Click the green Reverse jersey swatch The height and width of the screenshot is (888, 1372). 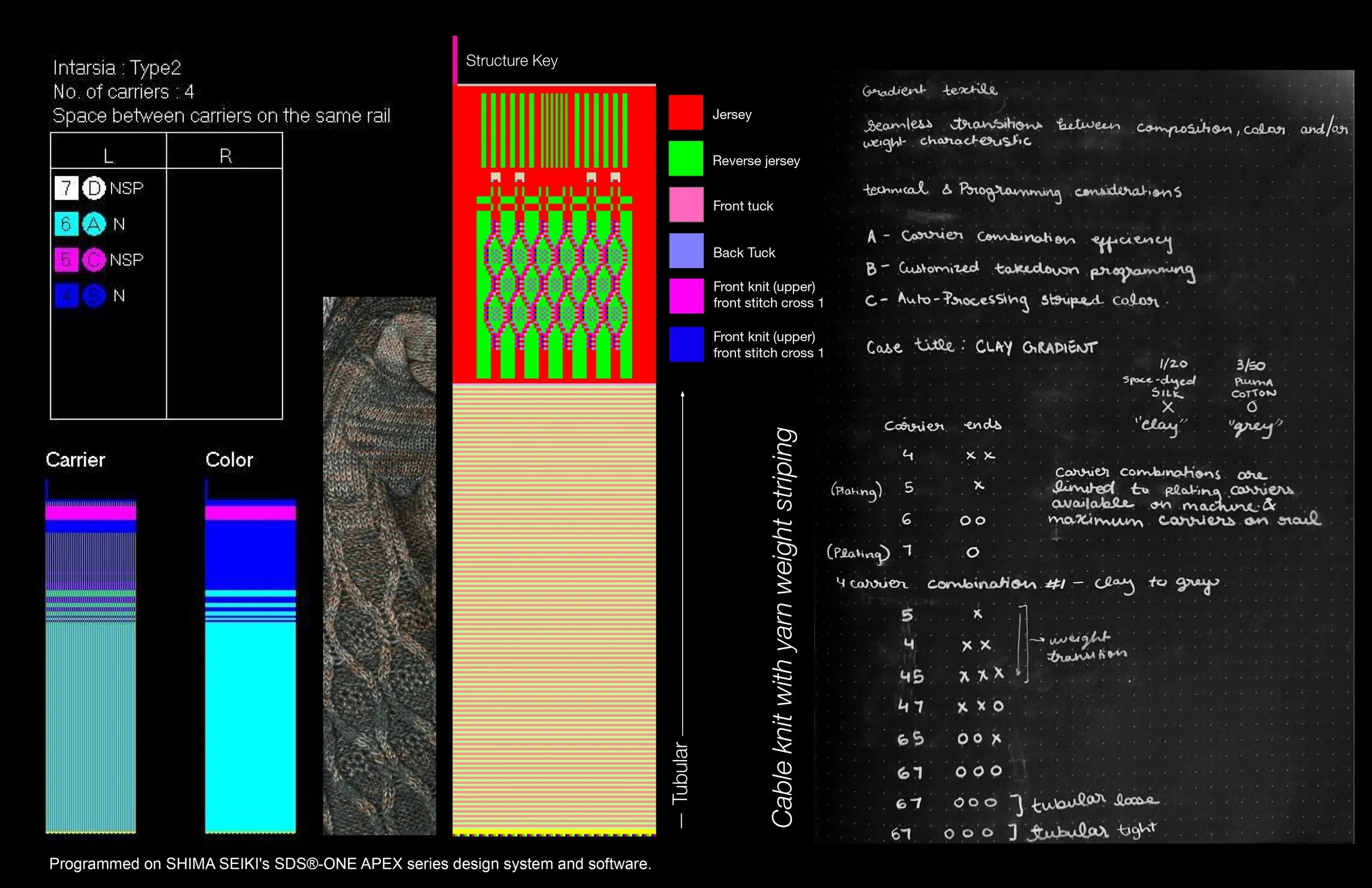(x=686, y=158)
